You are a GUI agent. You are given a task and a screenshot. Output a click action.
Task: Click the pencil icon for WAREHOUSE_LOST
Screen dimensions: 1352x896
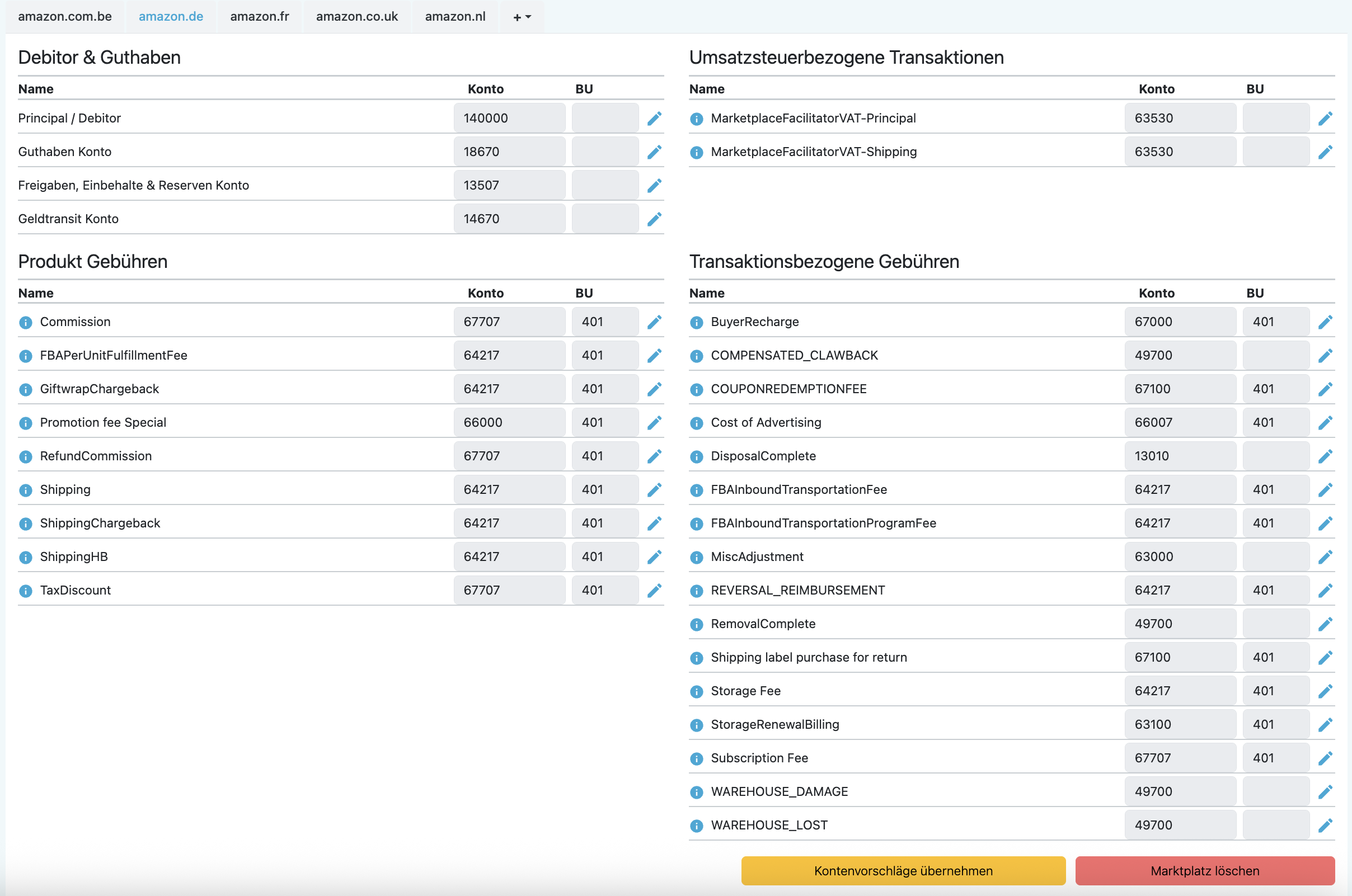tap(1325, 826)
